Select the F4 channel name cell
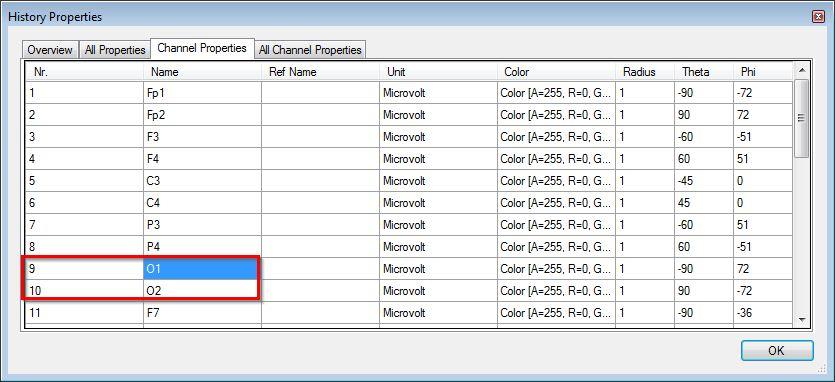Viewport: 835px width, 382px height. coord(202,159)
